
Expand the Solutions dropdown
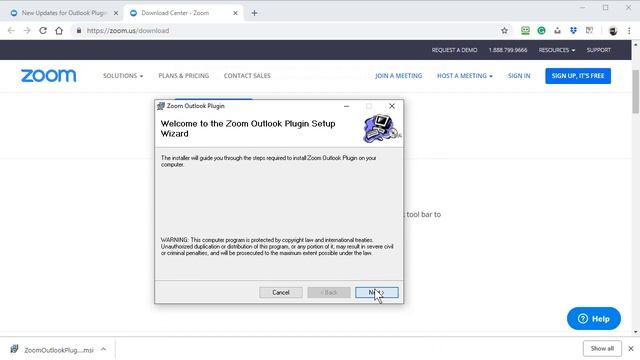123,76
